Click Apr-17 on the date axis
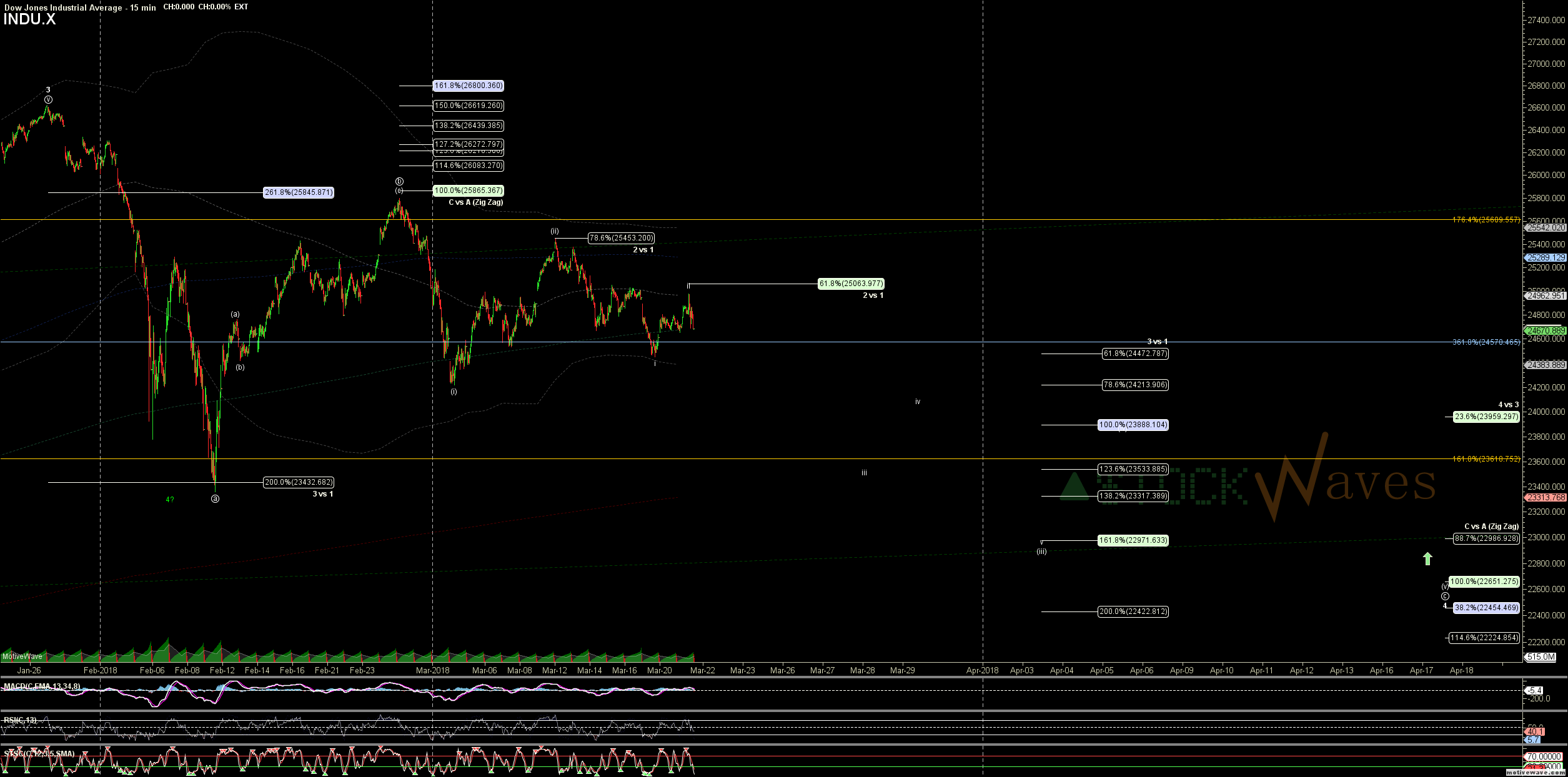Screen dimensions: 1568x777 (1422, 670)
